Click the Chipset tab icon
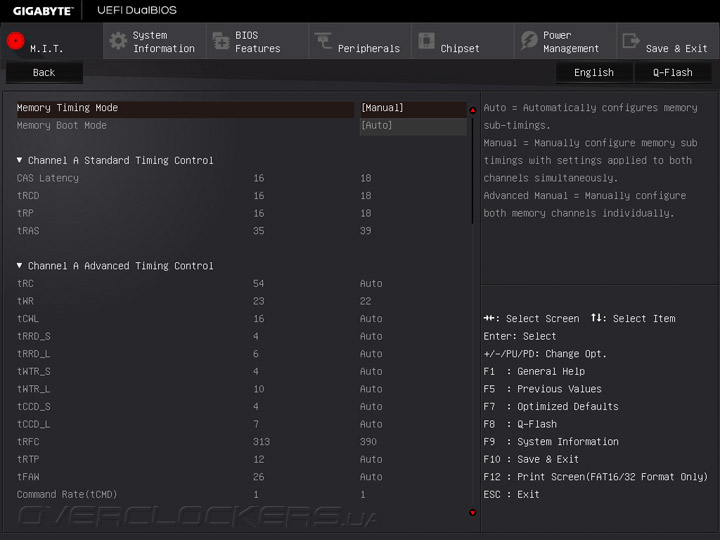The height and width of the screenshot is (540, 720). click(x=426, y=41)
